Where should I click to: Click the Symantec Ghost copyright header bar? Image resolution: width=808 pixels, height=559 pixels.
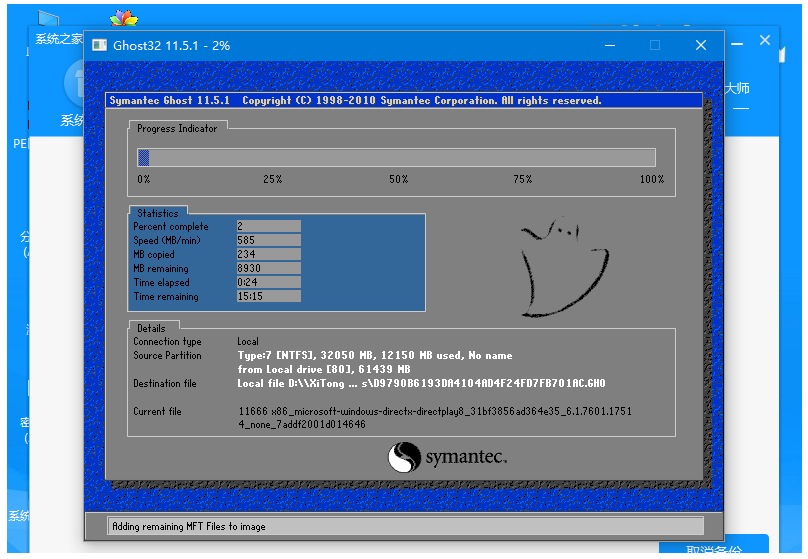403,101
